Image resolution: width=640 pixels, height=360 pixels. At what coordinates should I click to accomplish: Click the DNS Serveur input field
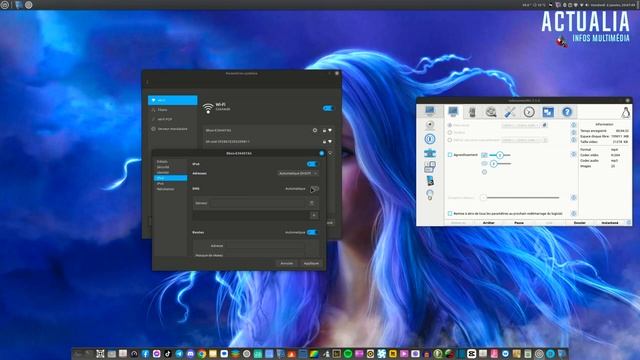[258, 203]
